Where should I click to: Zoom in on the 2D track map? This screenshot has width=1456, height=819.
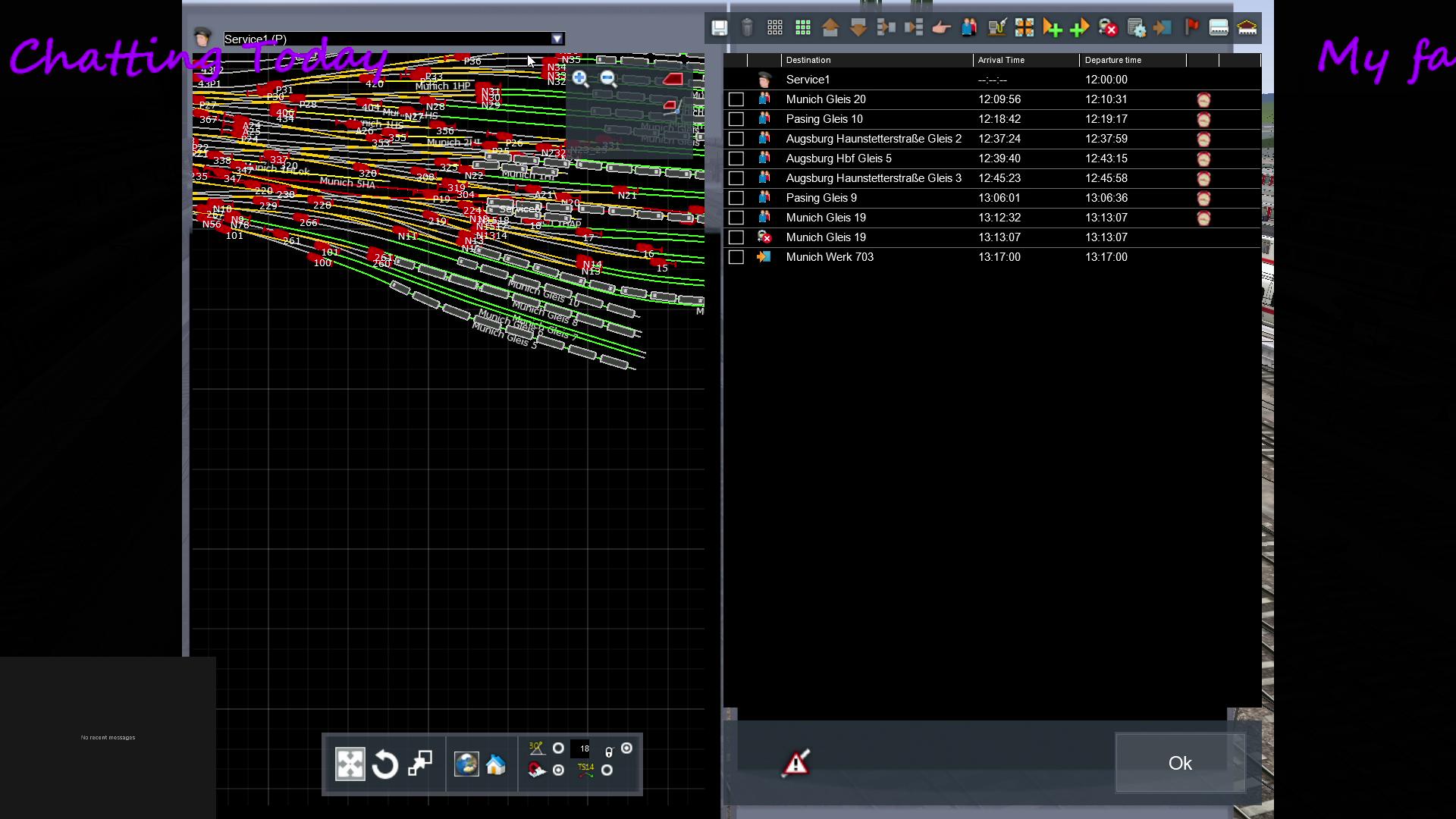pos(581,79)
